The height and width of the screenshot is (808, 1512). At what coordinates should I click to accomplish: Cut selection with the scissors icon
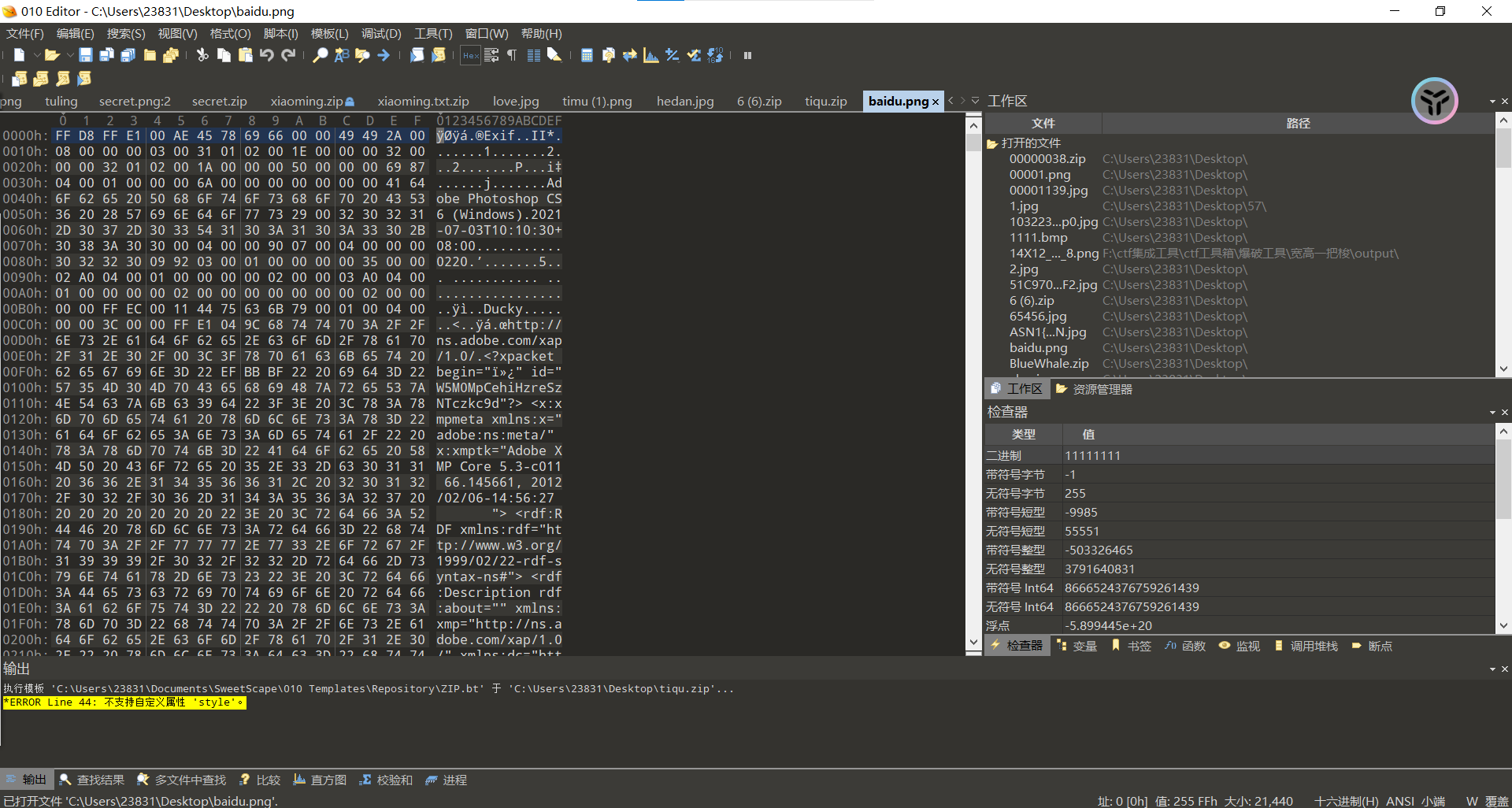point(202,55)
